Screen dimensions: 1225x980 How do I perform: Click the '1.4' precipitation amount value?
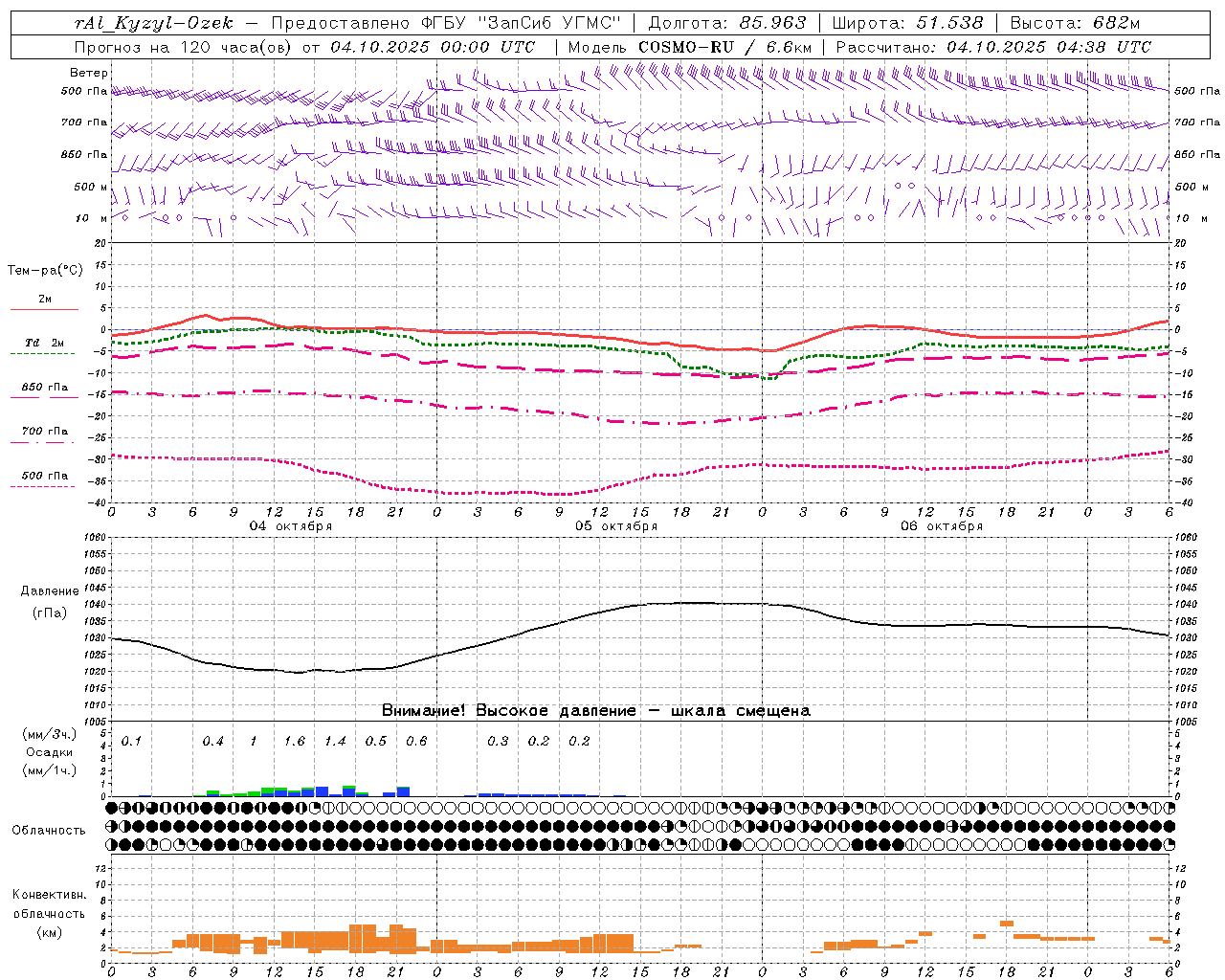[x=335, y=742]
